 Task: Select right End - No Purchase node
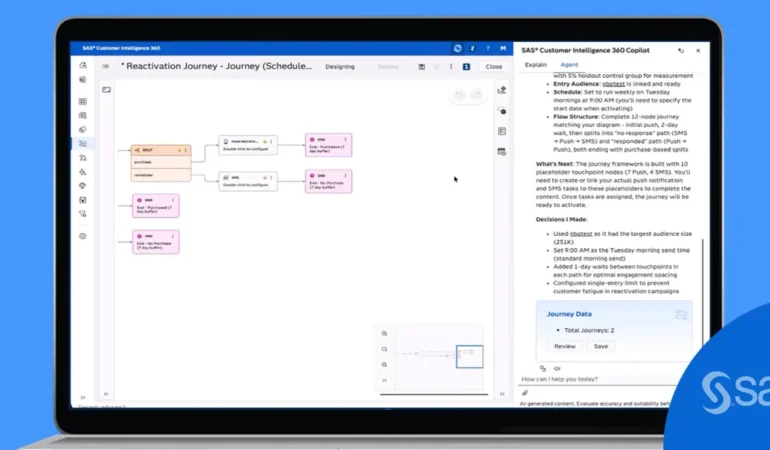click(x=329, y=181)
